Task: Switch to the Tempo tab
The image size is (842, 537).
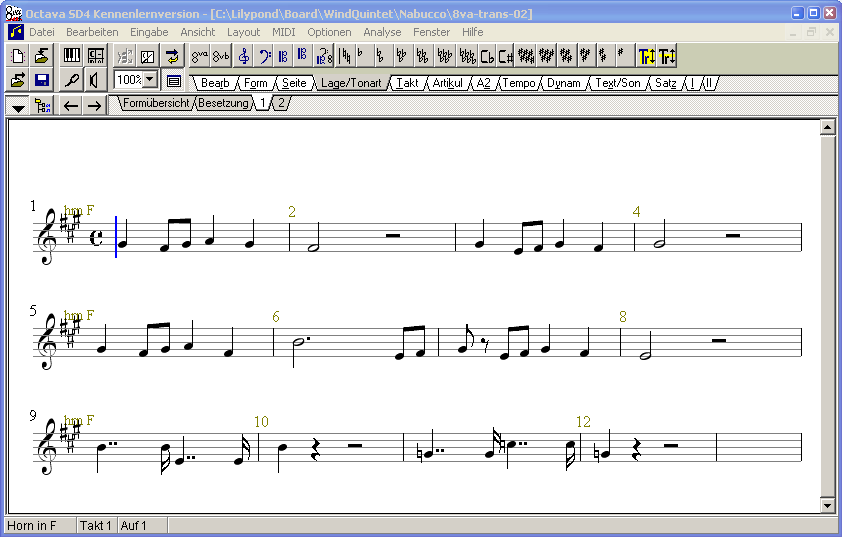Action: (519, 83)
